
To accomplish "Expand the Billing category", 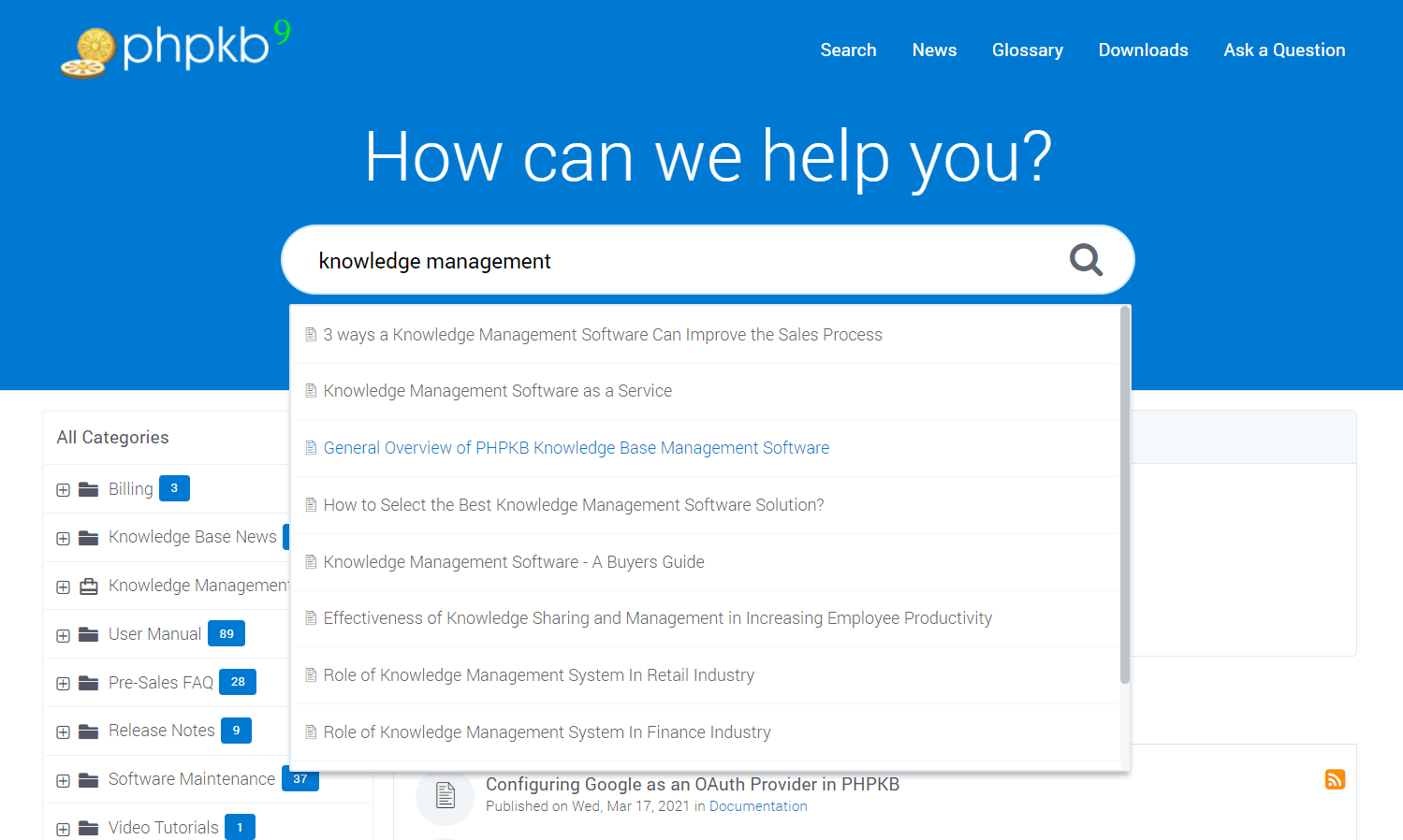I will (x=63, y=490).
